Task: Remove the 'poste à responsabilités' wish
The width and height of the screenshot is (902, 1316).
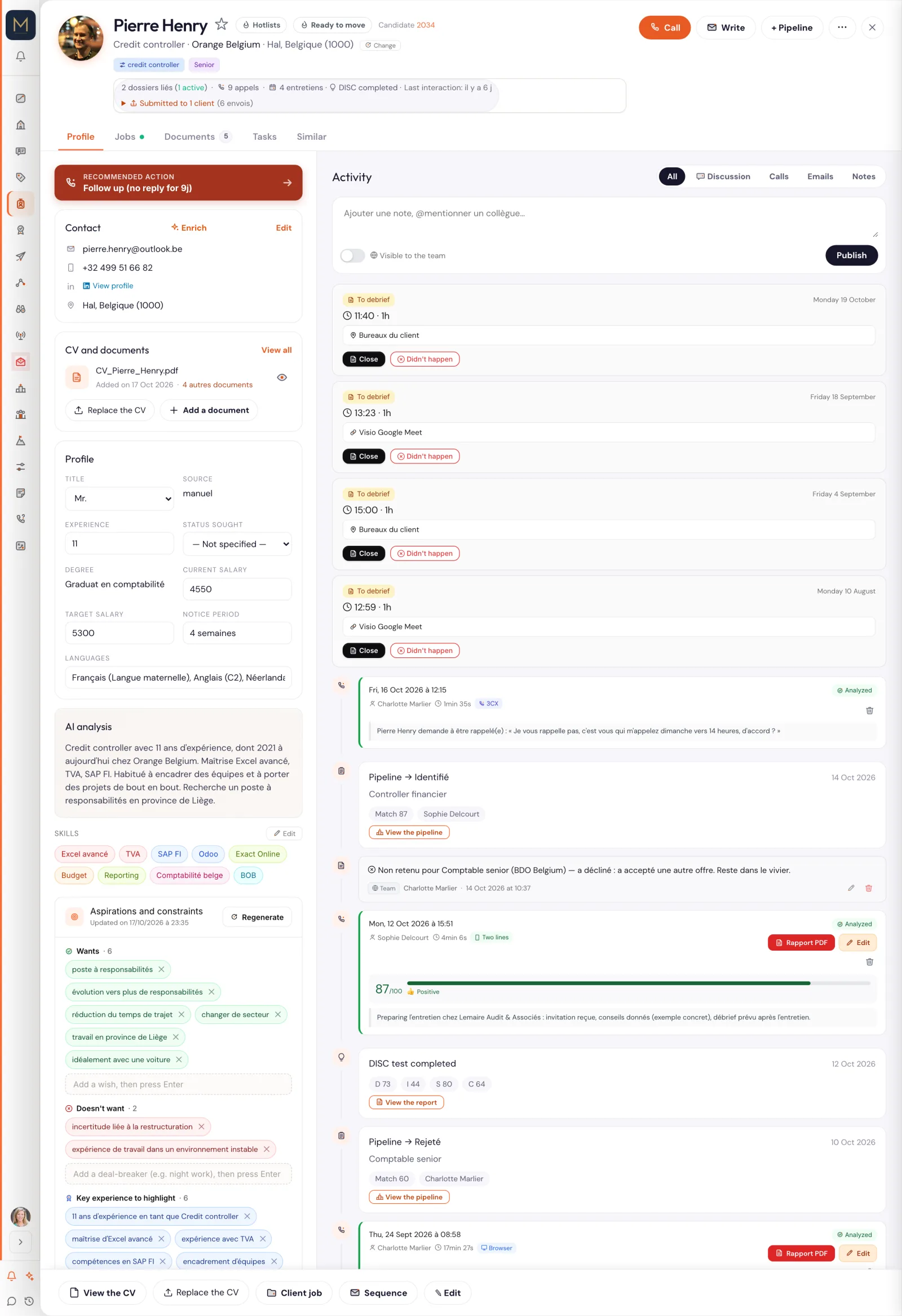Action: [x=161, y=969]
